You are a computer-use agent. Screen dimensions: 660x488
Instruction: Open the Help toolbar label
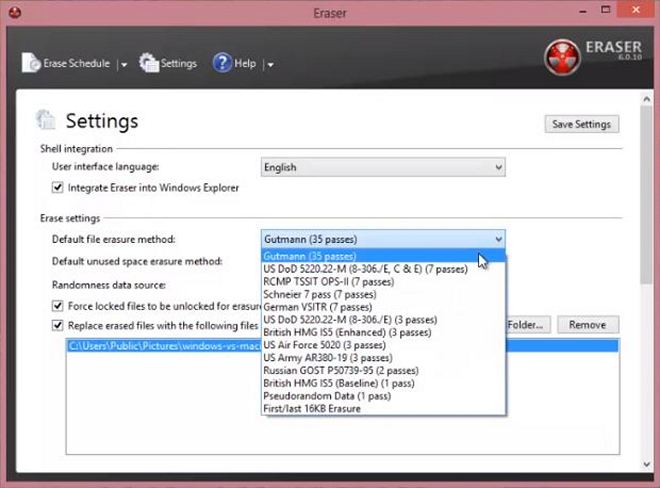pos(245,64)
